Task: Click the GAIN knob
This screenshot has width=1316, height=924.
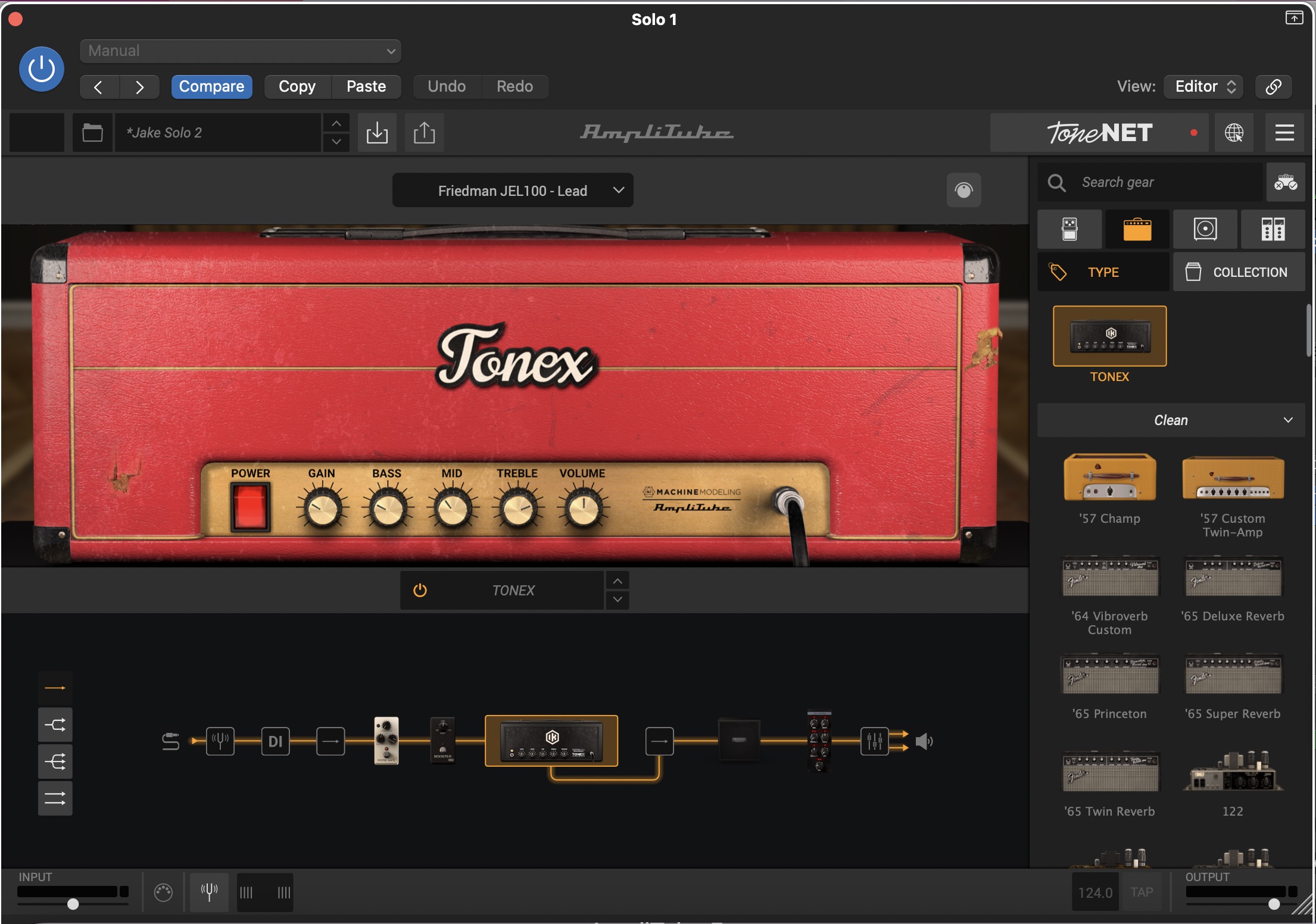Action: (x=323, y=510)
